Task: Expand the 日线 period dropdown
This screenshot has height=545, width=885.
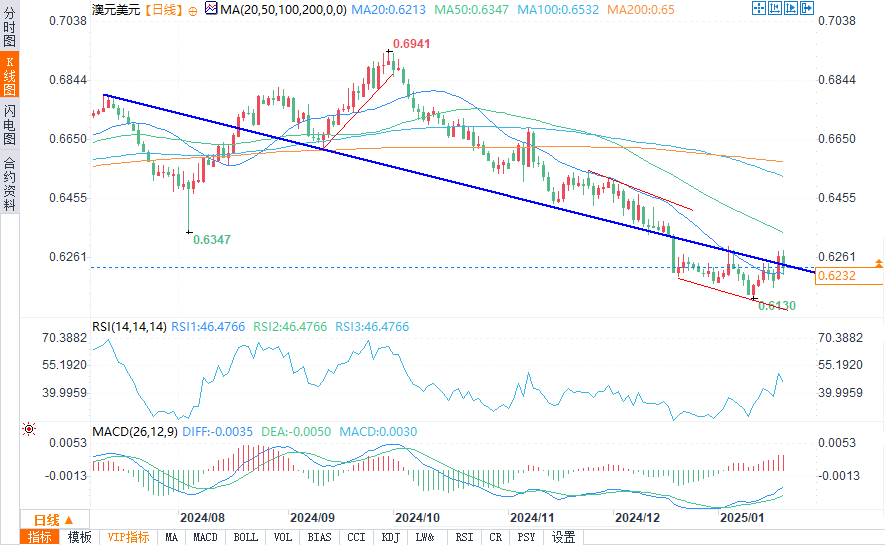Action: (x=54, y=520)
